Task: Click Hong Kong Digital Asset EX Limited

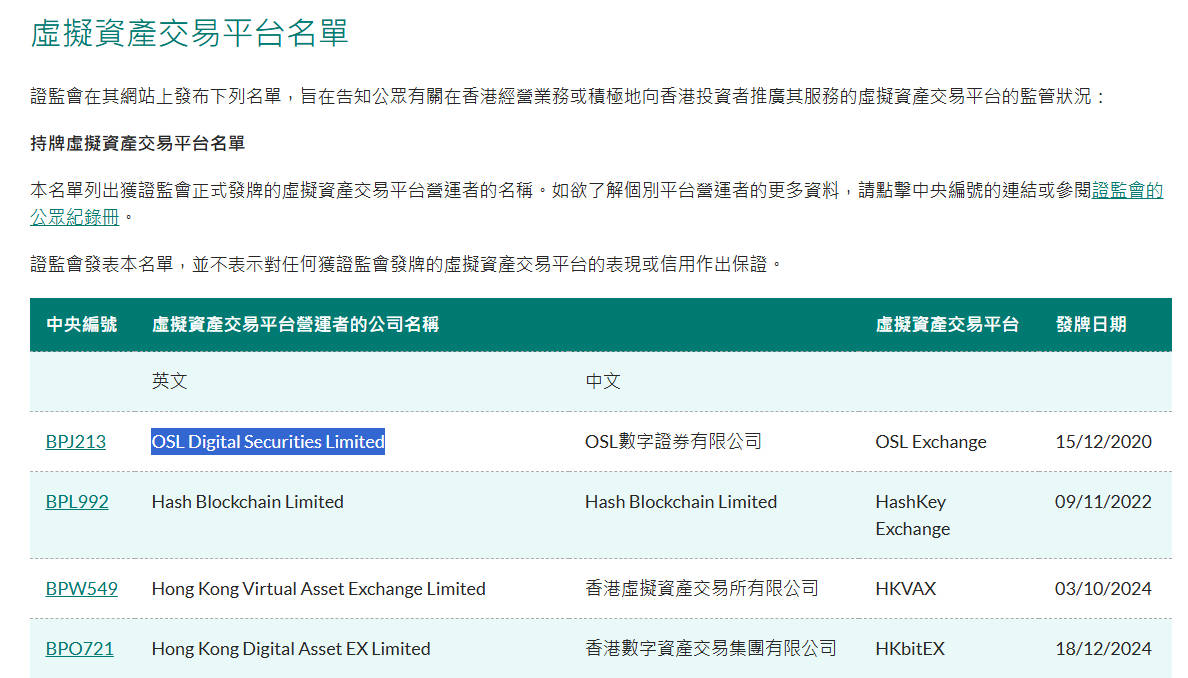Action: pos(290,648)
